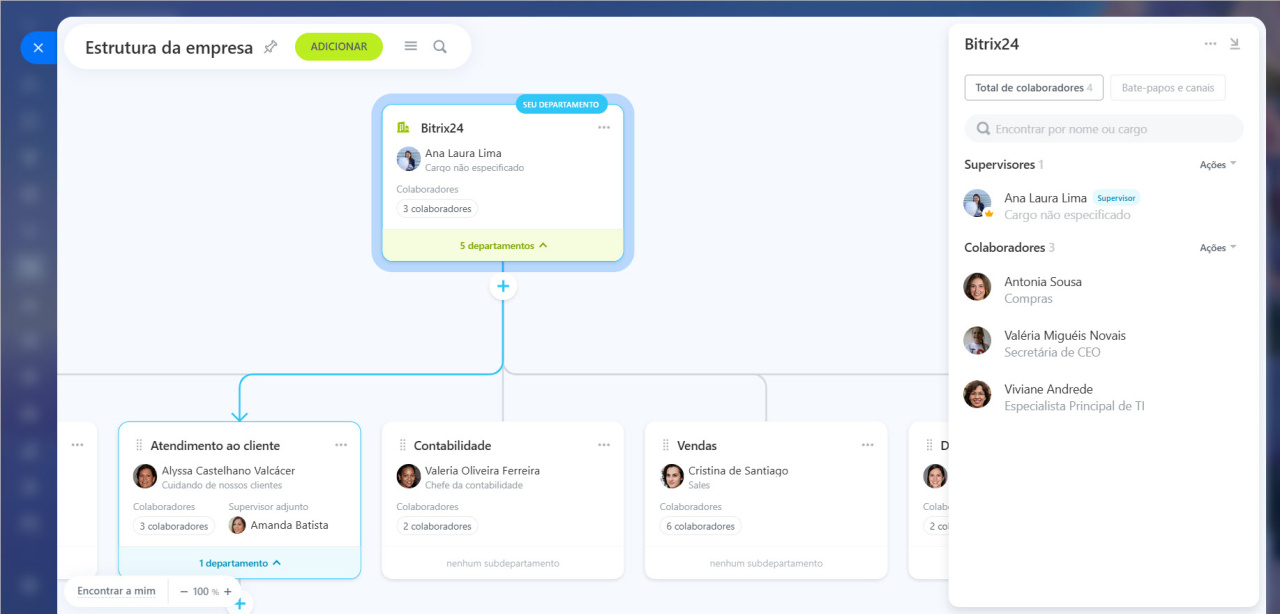Viewport: 1280px width, 614px height.
Task: Click the Amanda Batista name
Action: pyautogui.click(x=289, y=525)
